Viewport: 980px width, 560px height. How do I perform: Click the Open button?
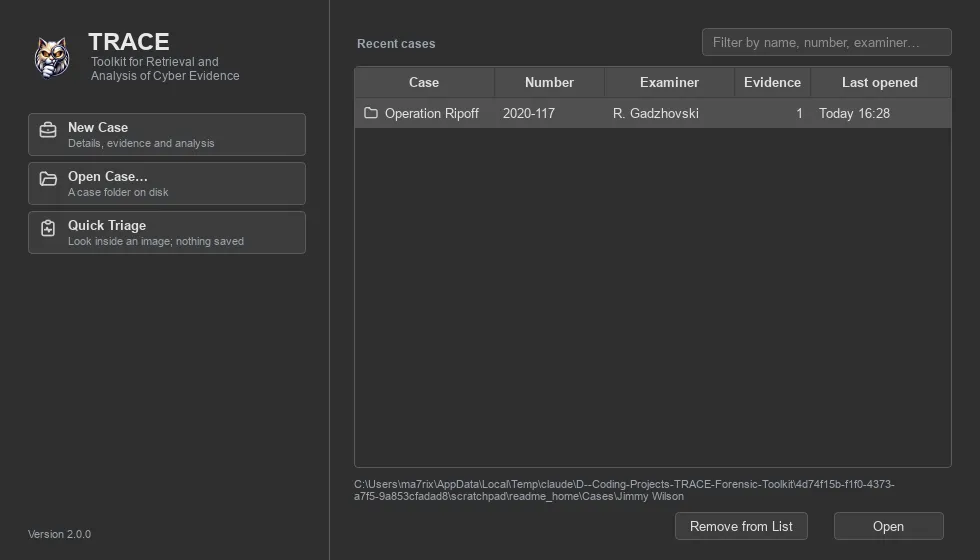[888, 526]
